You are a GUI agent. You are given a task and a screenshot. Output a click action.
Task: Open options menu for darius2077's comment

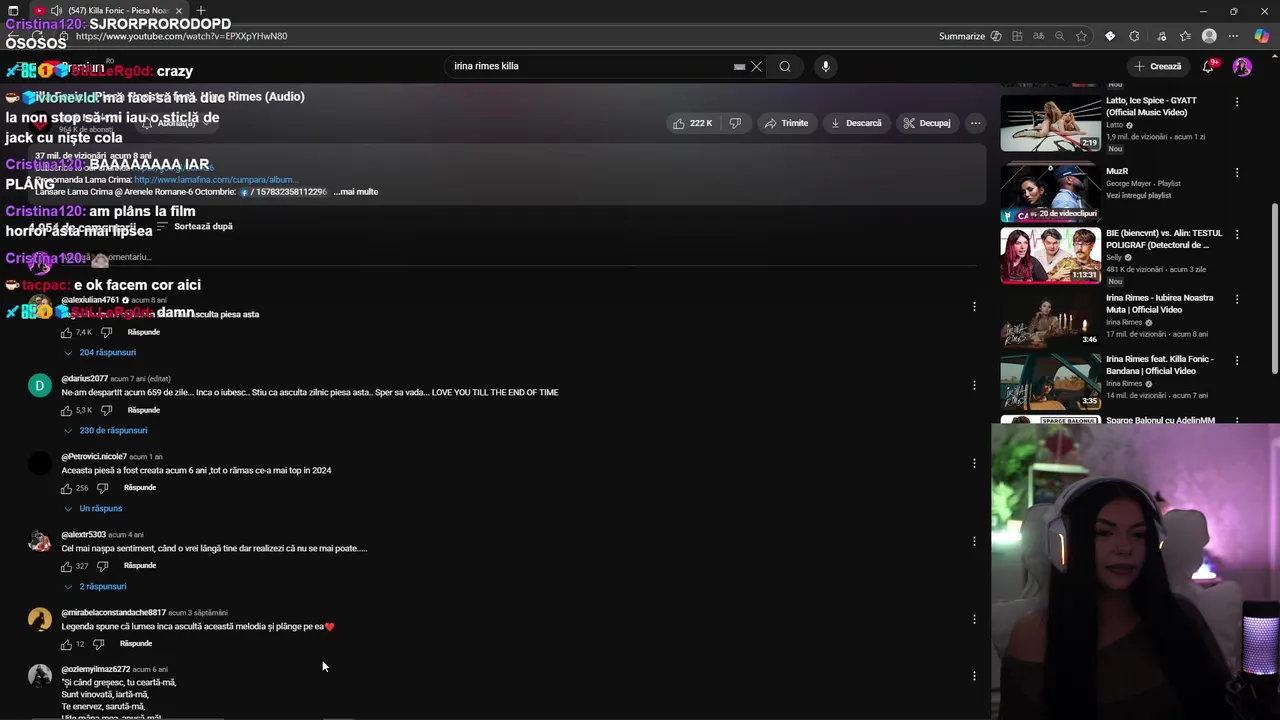974,385
